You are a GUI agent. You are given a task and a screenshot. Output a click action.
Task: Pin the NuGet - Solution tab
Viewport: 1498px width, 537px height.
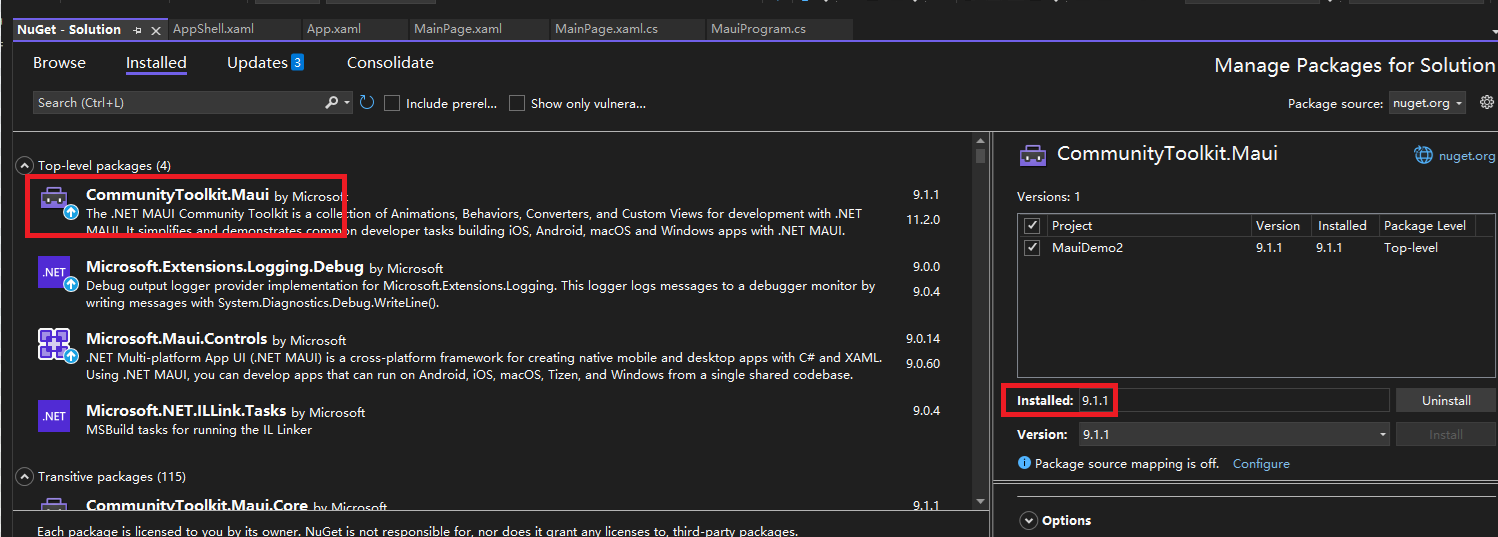[138, 30]
